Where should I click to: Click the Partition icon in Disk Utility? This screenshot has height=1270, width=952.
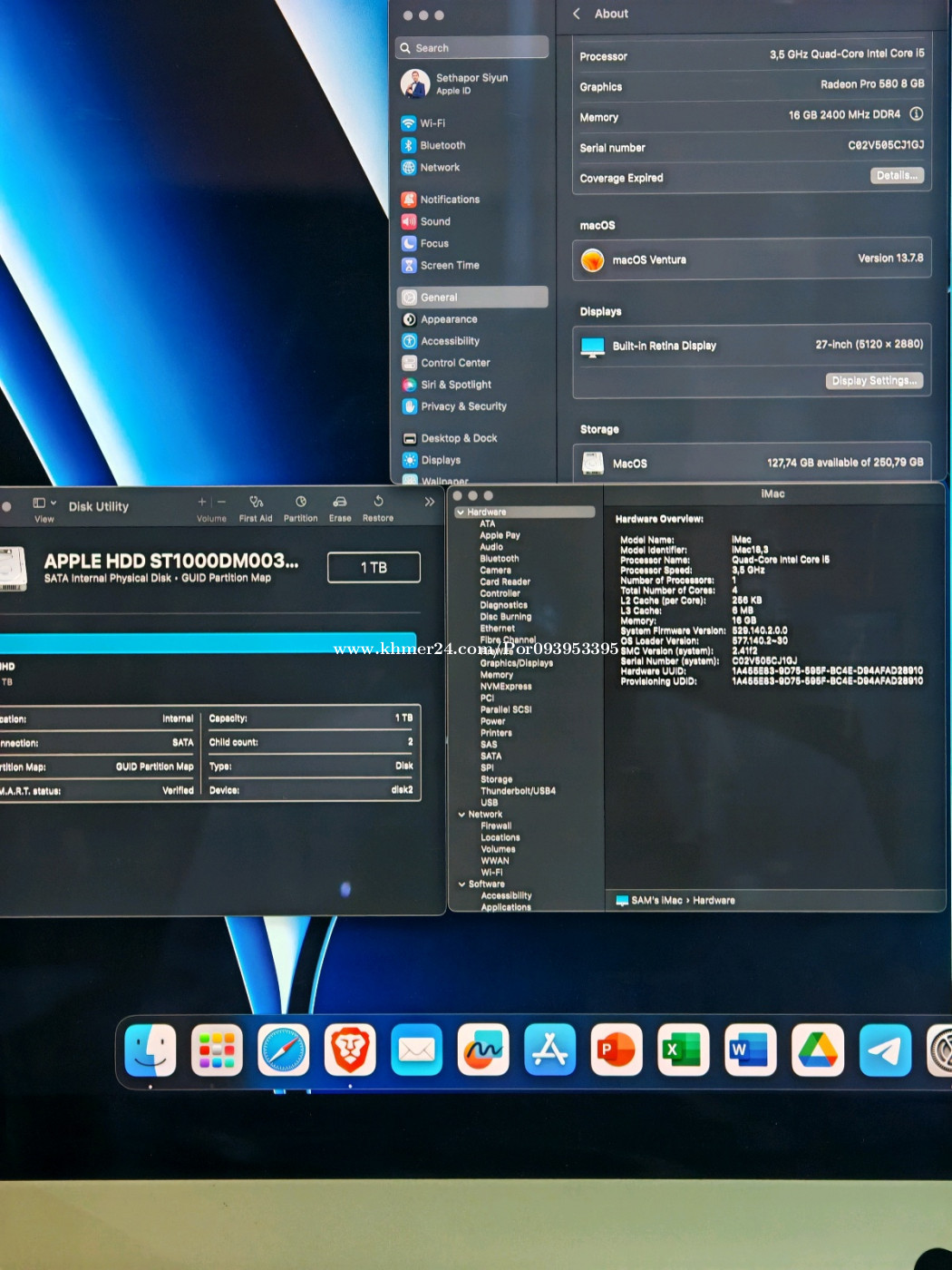coord(300,502)
